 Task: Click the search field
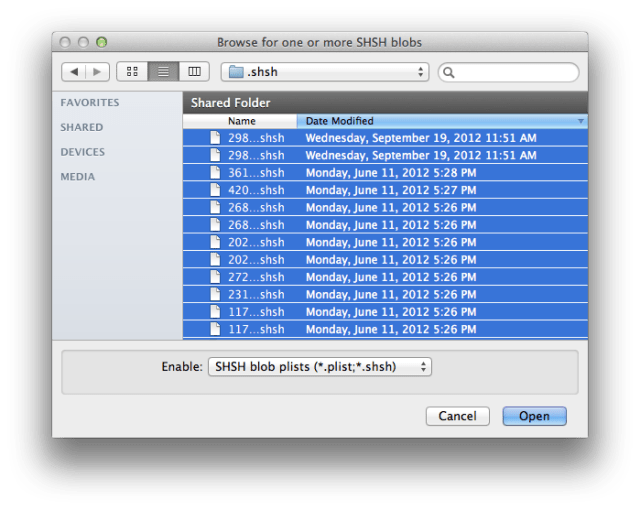click(x=509, y=73)
